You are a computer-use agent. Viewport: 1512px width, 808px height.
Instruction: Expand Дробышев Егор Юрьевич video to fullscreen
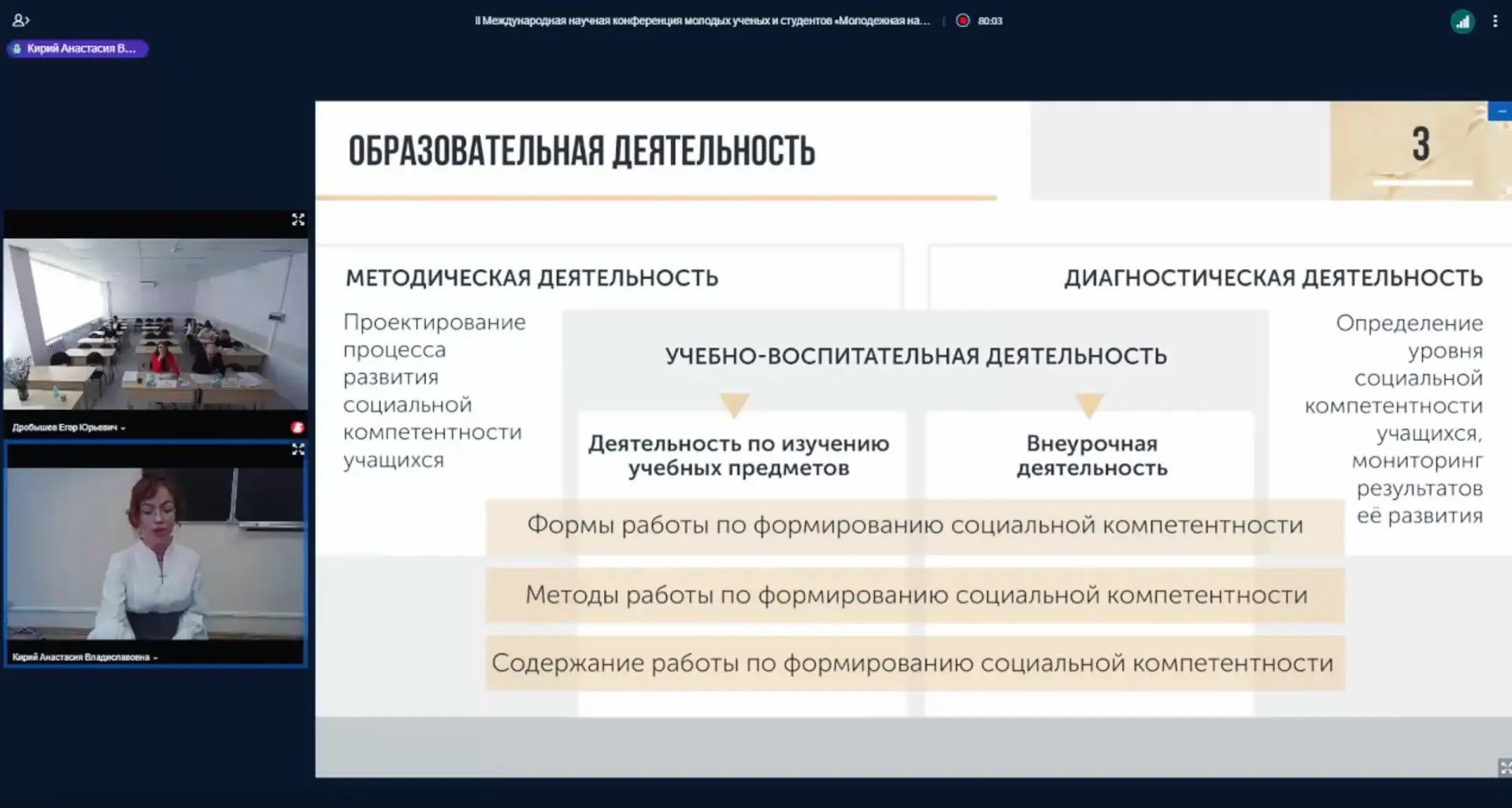point(298,220)
